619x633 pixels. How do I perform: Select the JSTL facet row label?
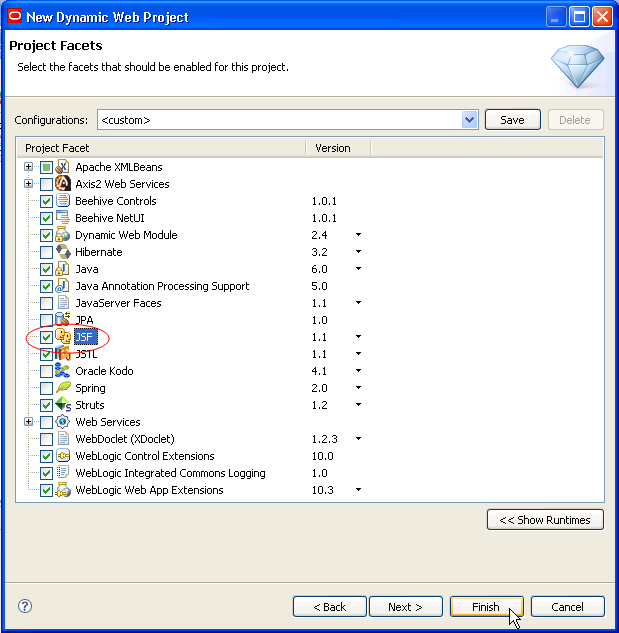(86, 354)
